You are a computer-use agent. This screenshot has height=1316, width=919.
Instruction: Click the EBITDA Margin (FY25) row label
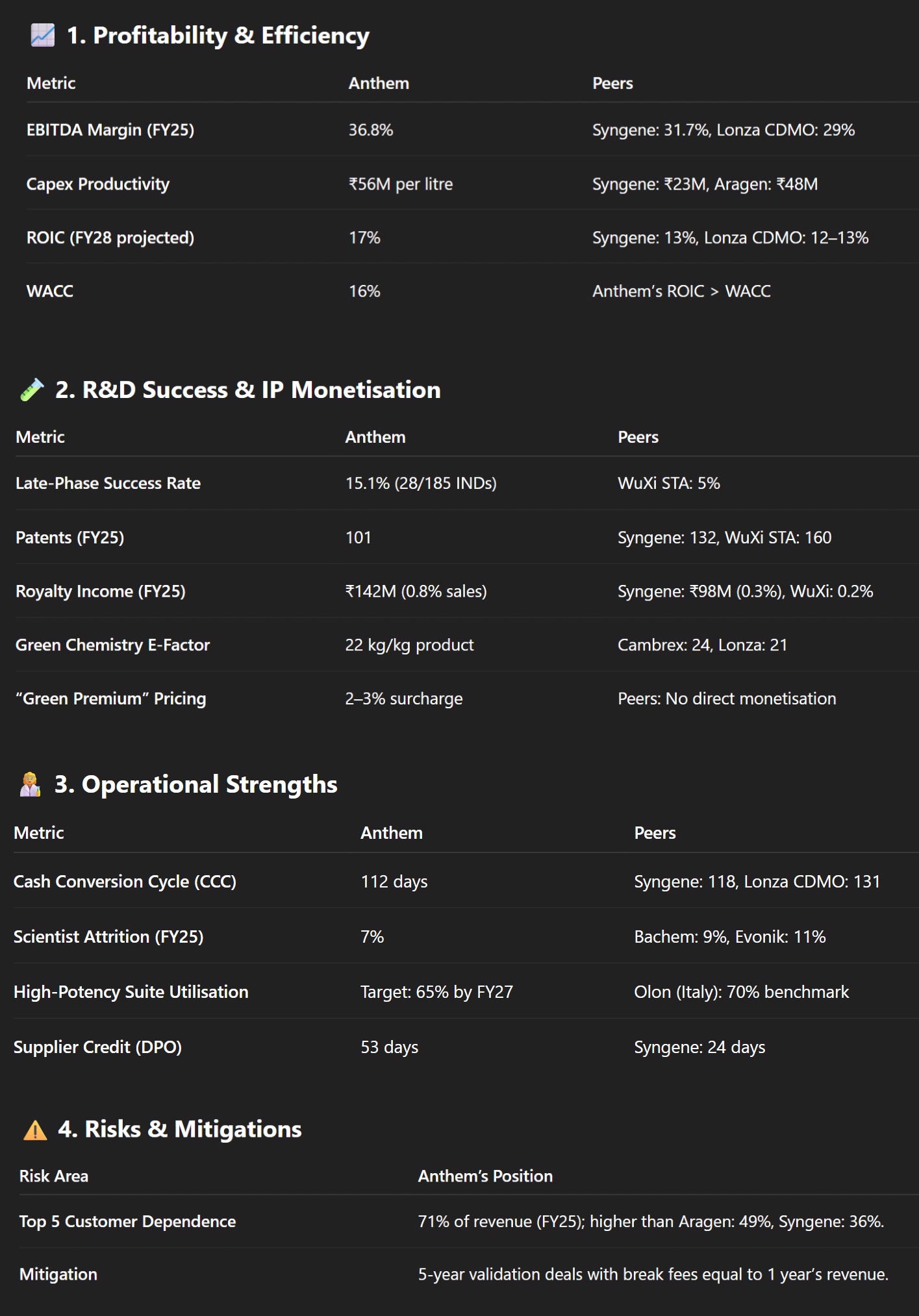pyautogui.click(x=110, y=130)
